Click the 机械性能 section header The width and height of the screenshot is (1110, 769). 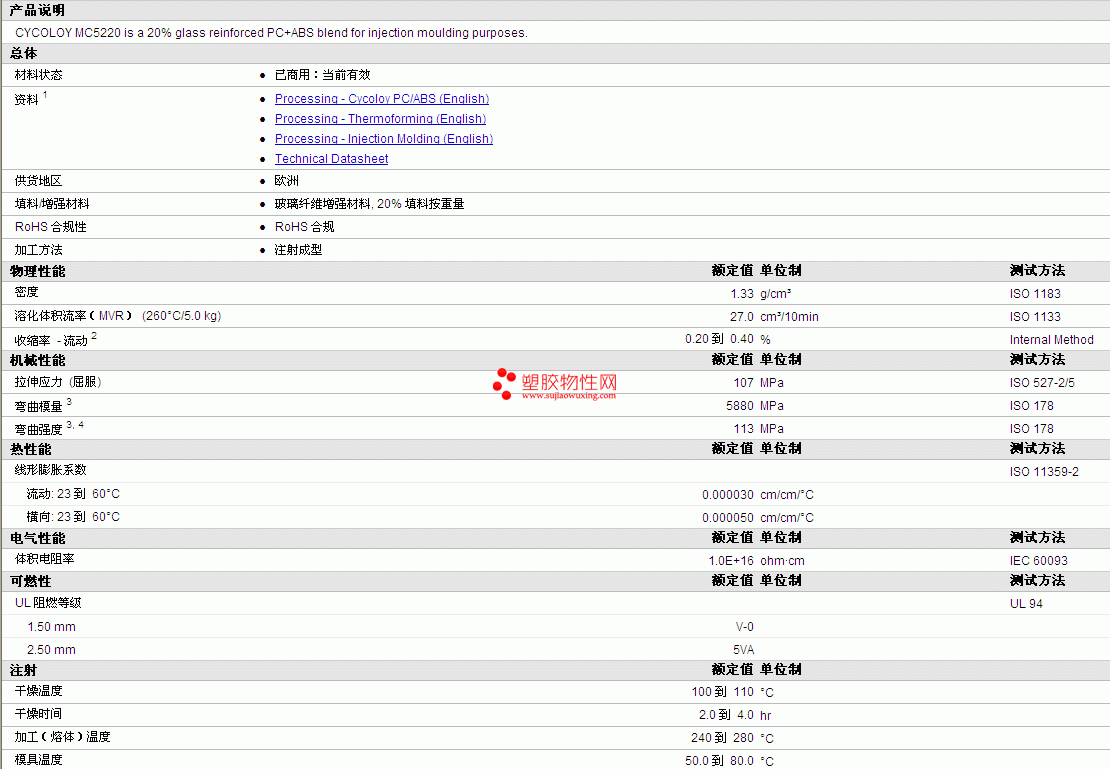coord(37,360)
